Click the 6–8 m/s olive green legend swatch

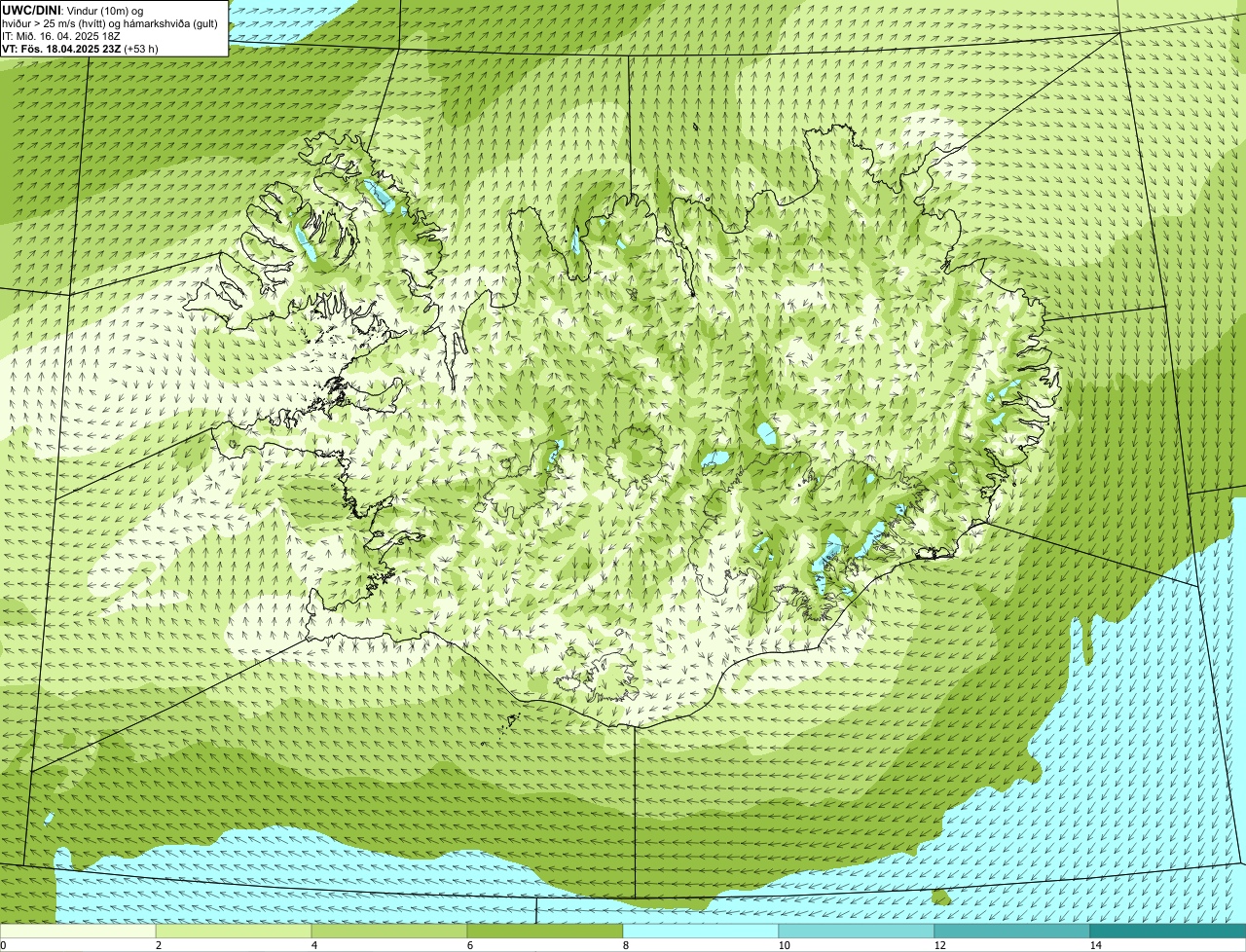pos(545,931)
